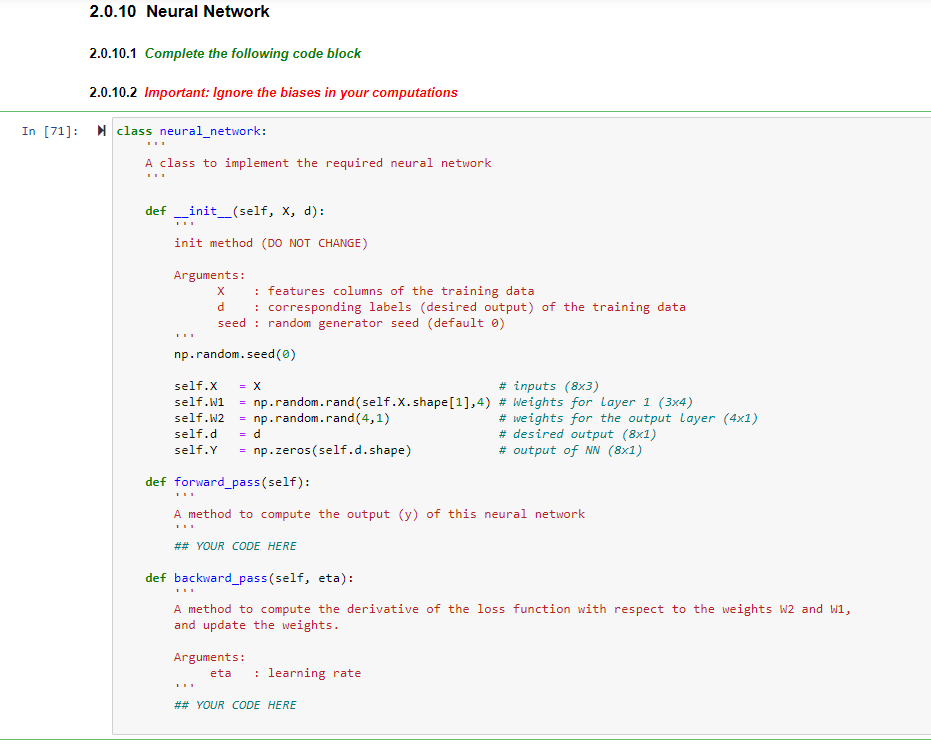Click 'd : corresponding labels' argument line
This screenshot has height=750, width=931.
(451, 308)
